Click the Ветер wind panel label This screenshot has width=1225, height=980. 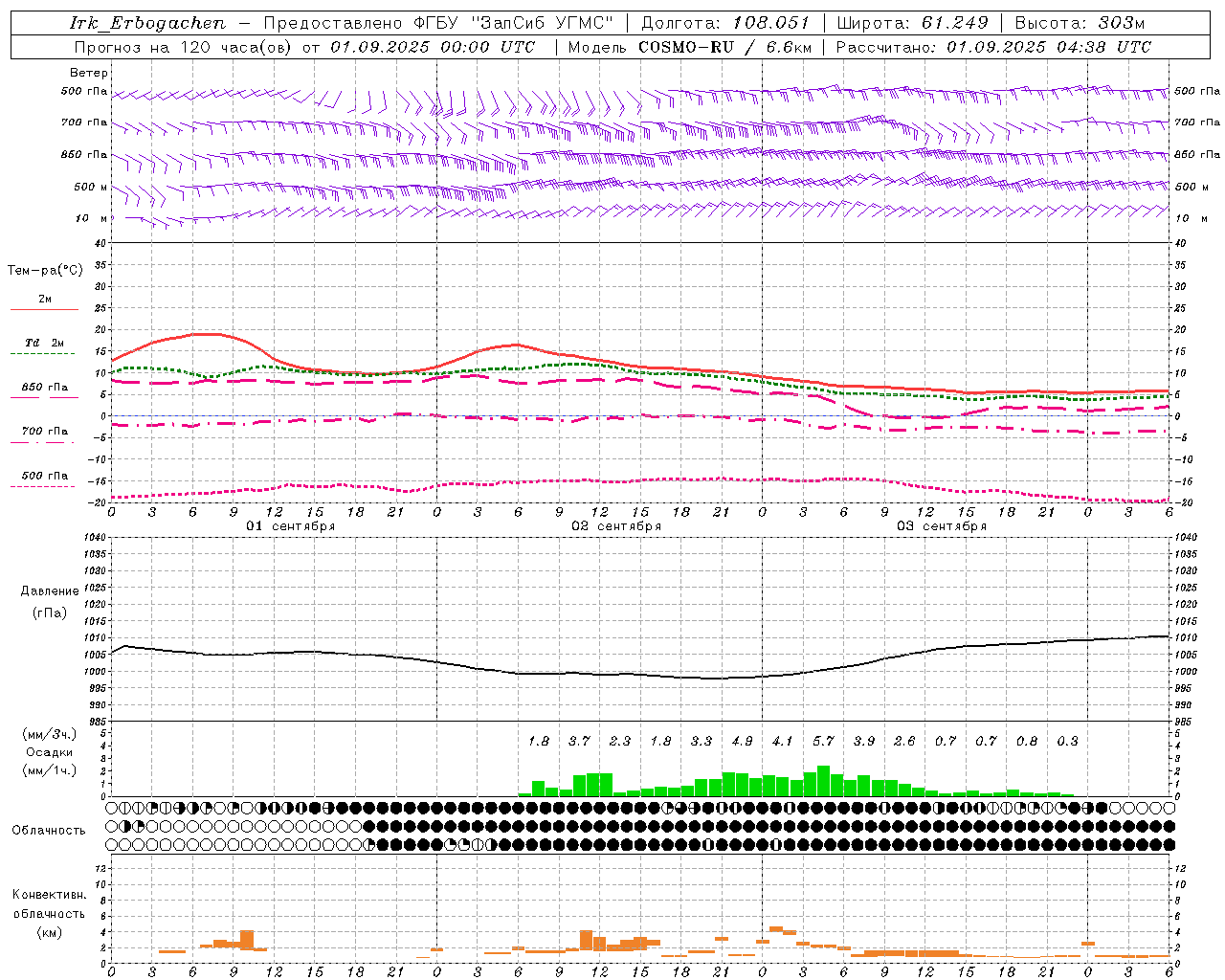[x=89, y=73]
